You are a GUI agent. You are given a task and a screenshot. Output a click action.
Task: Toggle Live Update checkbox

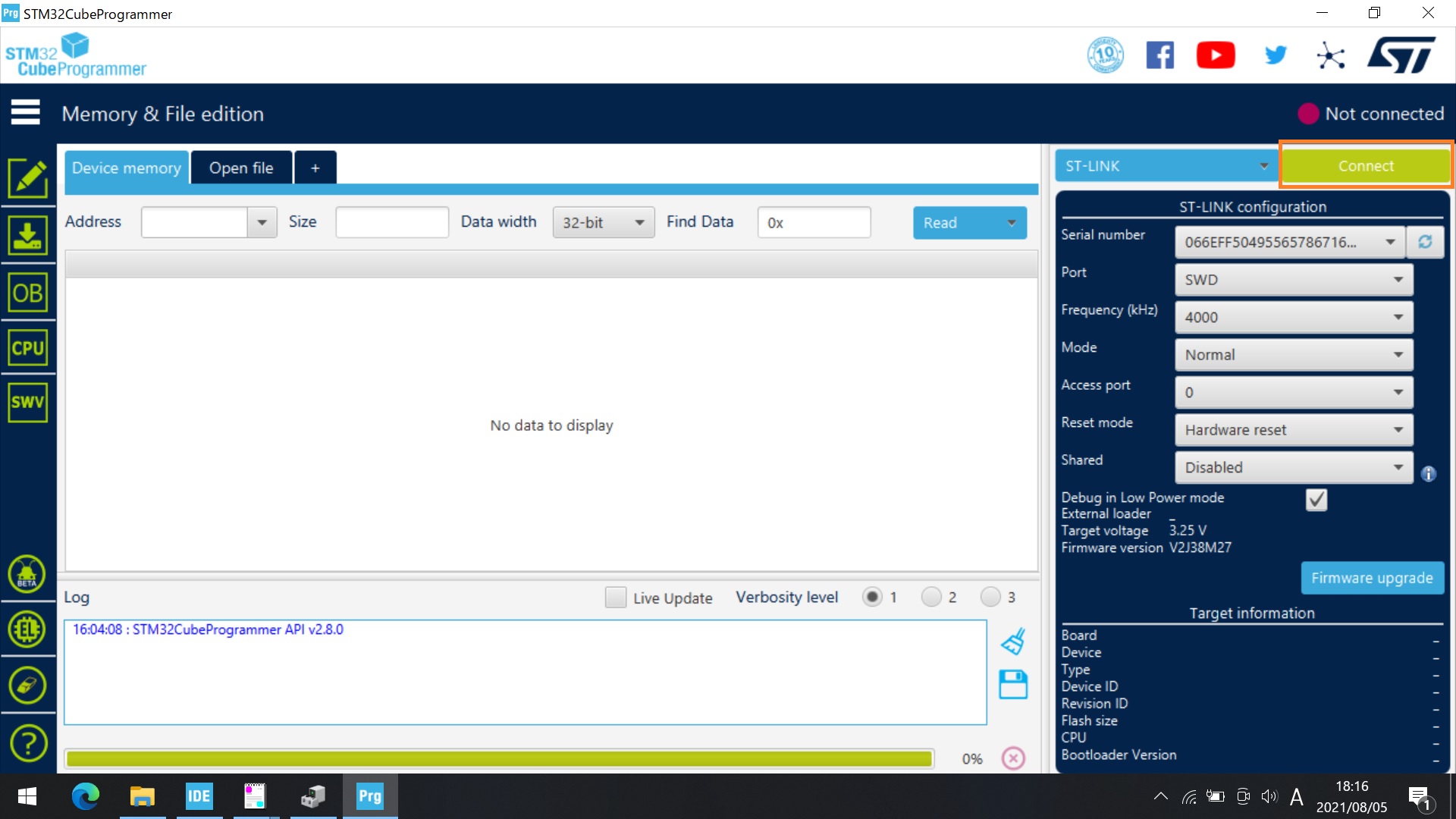click(x=616, y=598)
